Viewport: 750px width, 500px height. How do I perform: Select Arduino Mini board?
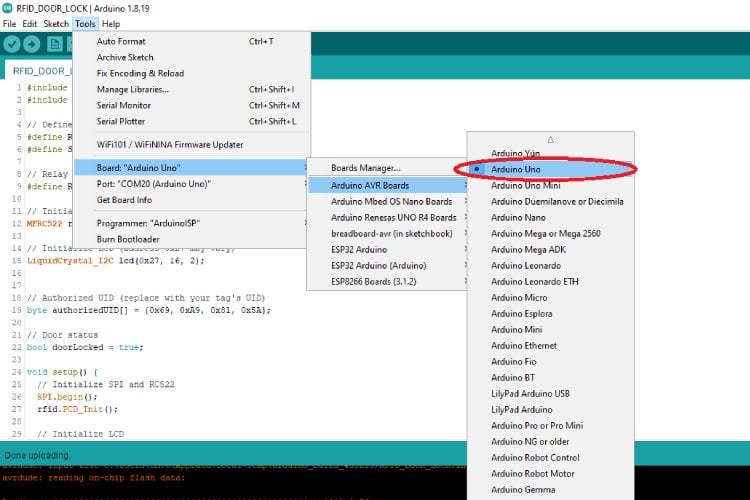pos(551,330)
